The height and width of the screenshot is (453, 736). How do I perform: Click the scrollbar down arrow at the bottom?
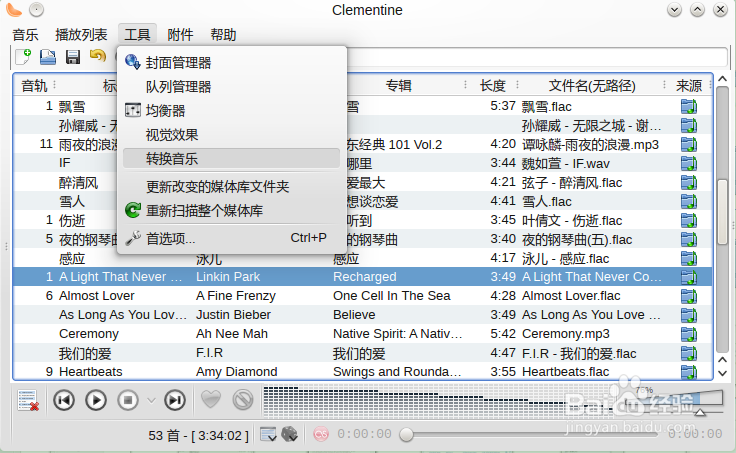pos(723,373)
